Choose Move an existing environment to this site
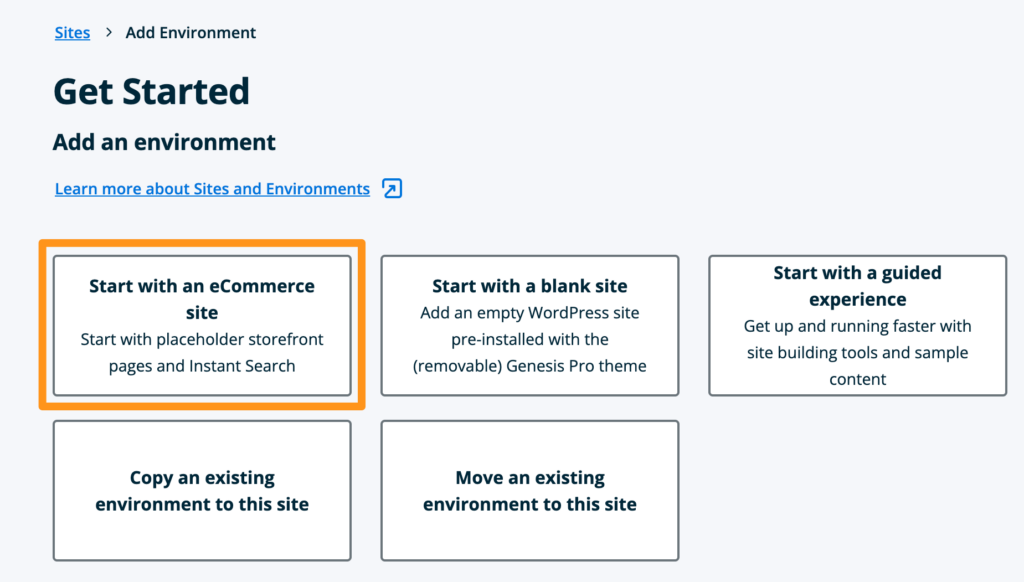The image size is (1024, 582). coord(529,490)
